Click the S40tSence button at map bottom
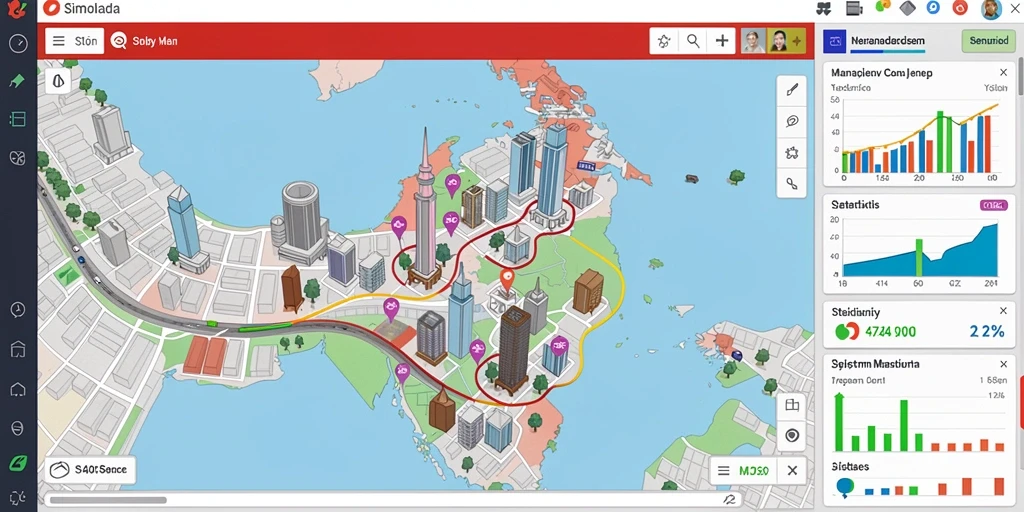Screen dimensions: 1024x512 90,470
